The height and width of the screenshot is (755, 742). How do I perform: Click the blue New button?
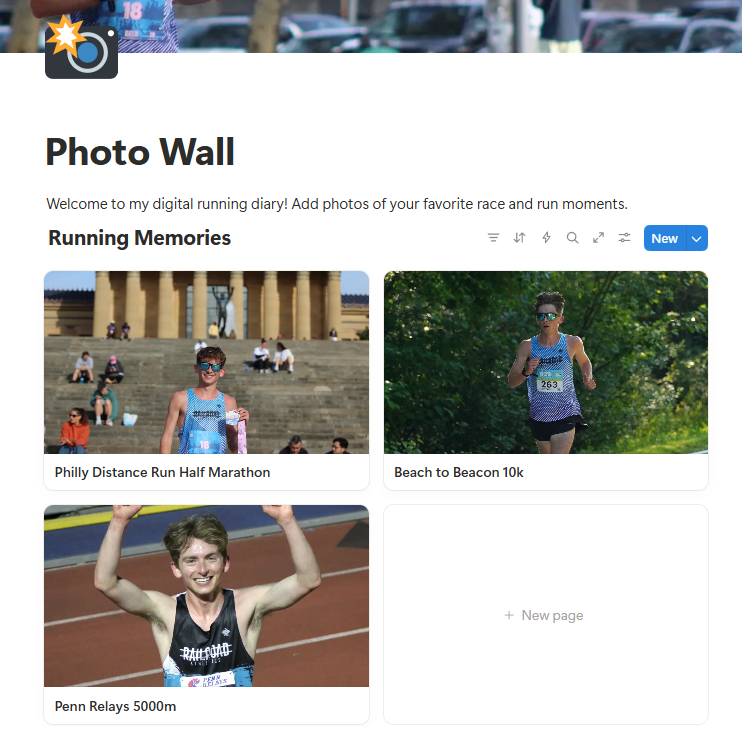click(x=664, y=238)
